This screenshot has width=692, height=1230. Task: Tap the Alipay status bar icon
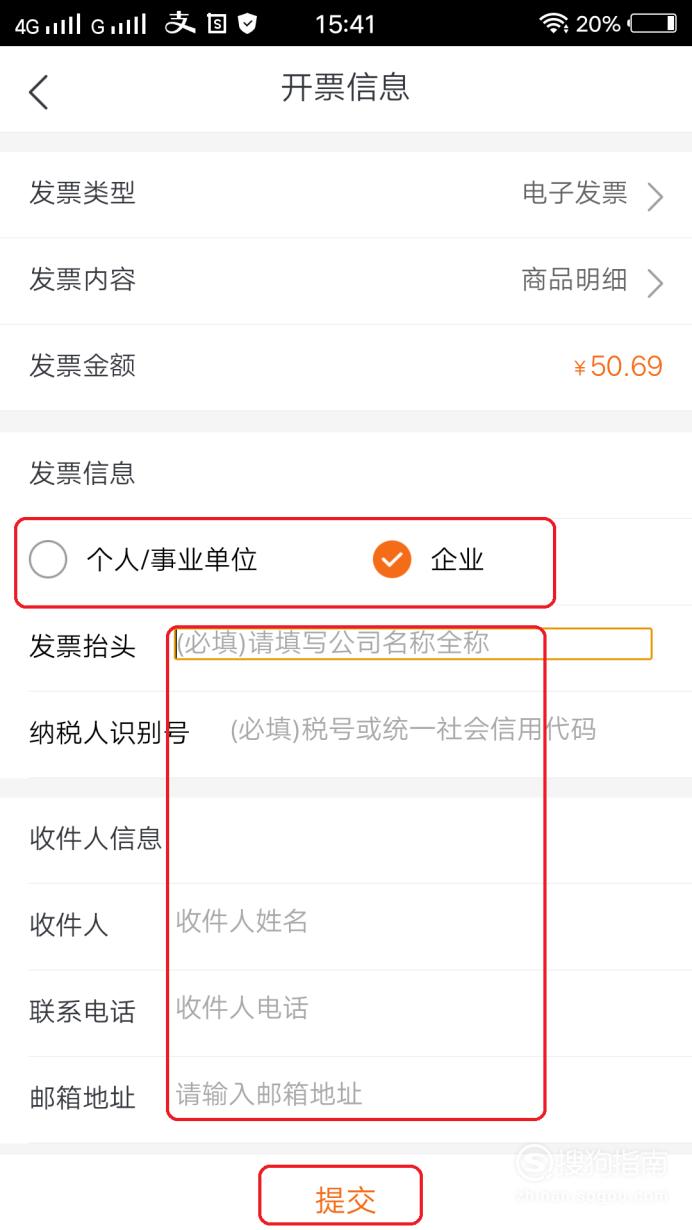[180, 22]
